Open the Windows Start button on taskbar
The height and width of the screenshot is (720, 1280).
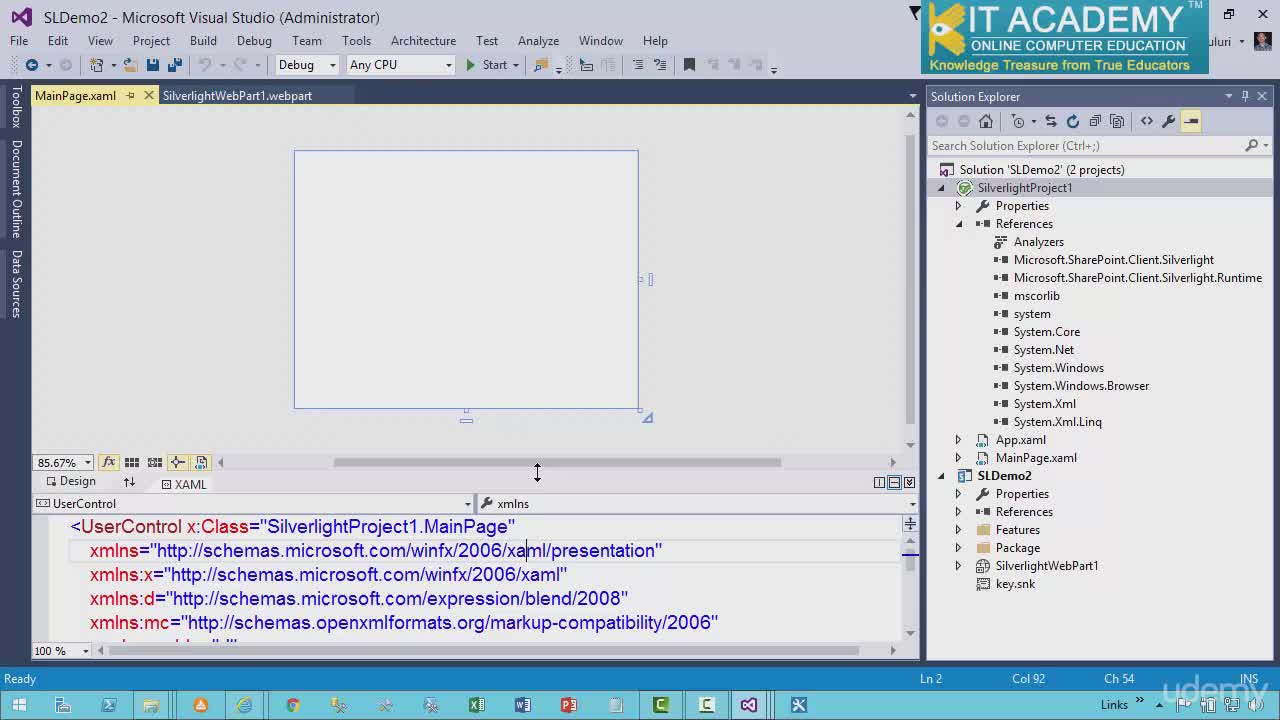tap(19, 705)
